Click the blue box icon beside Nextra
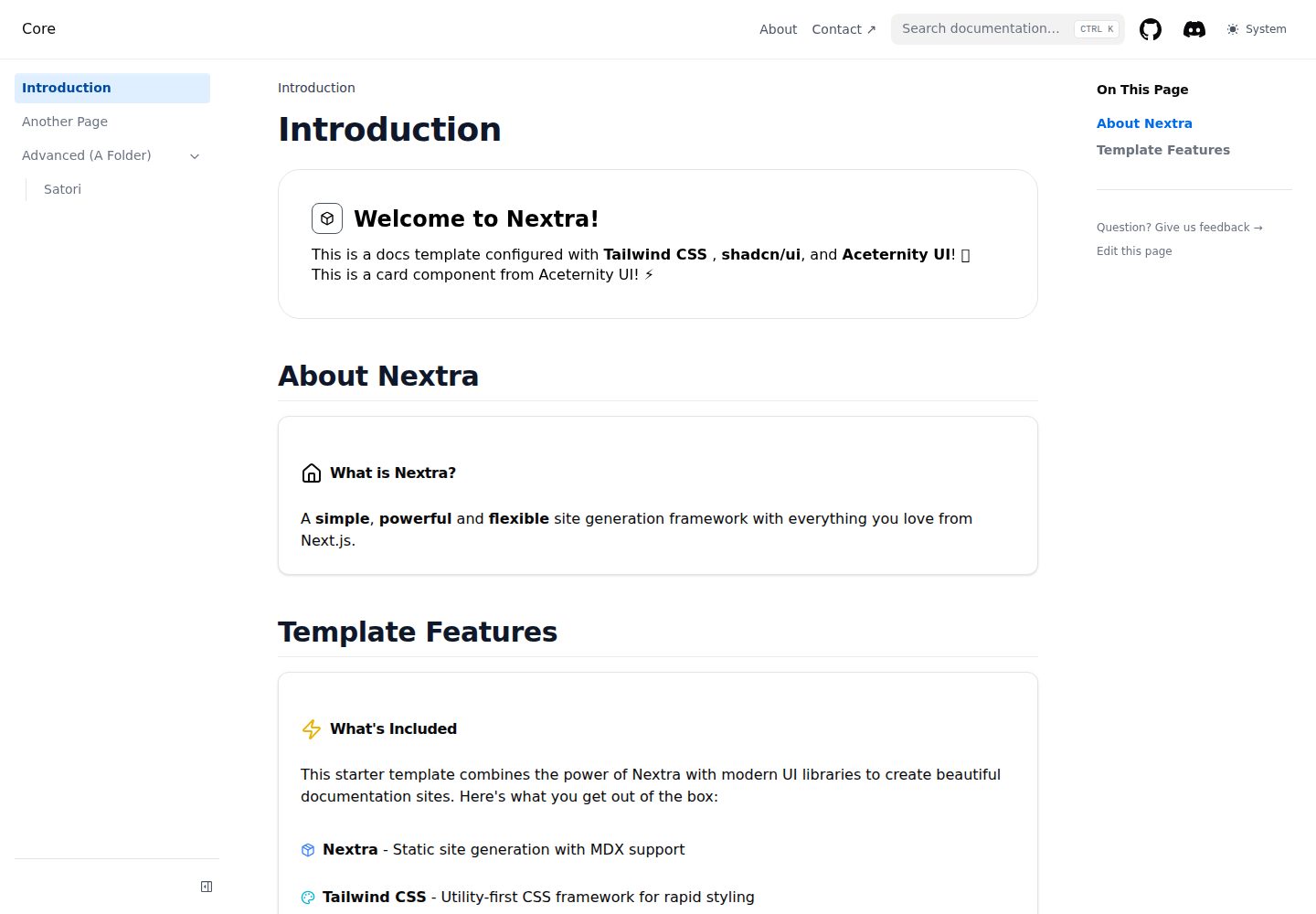This screenshot has height=914, width=1316. (308, 850)
